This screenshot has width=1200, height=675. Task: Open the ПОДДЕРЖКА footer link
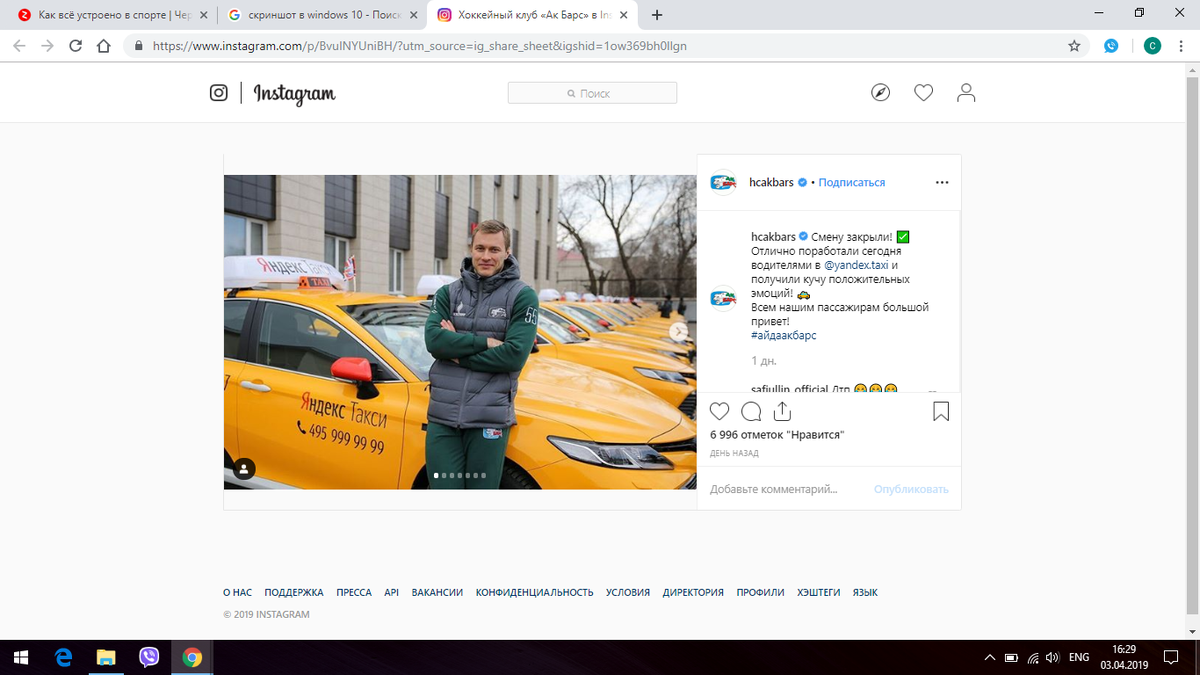[294, 592]
